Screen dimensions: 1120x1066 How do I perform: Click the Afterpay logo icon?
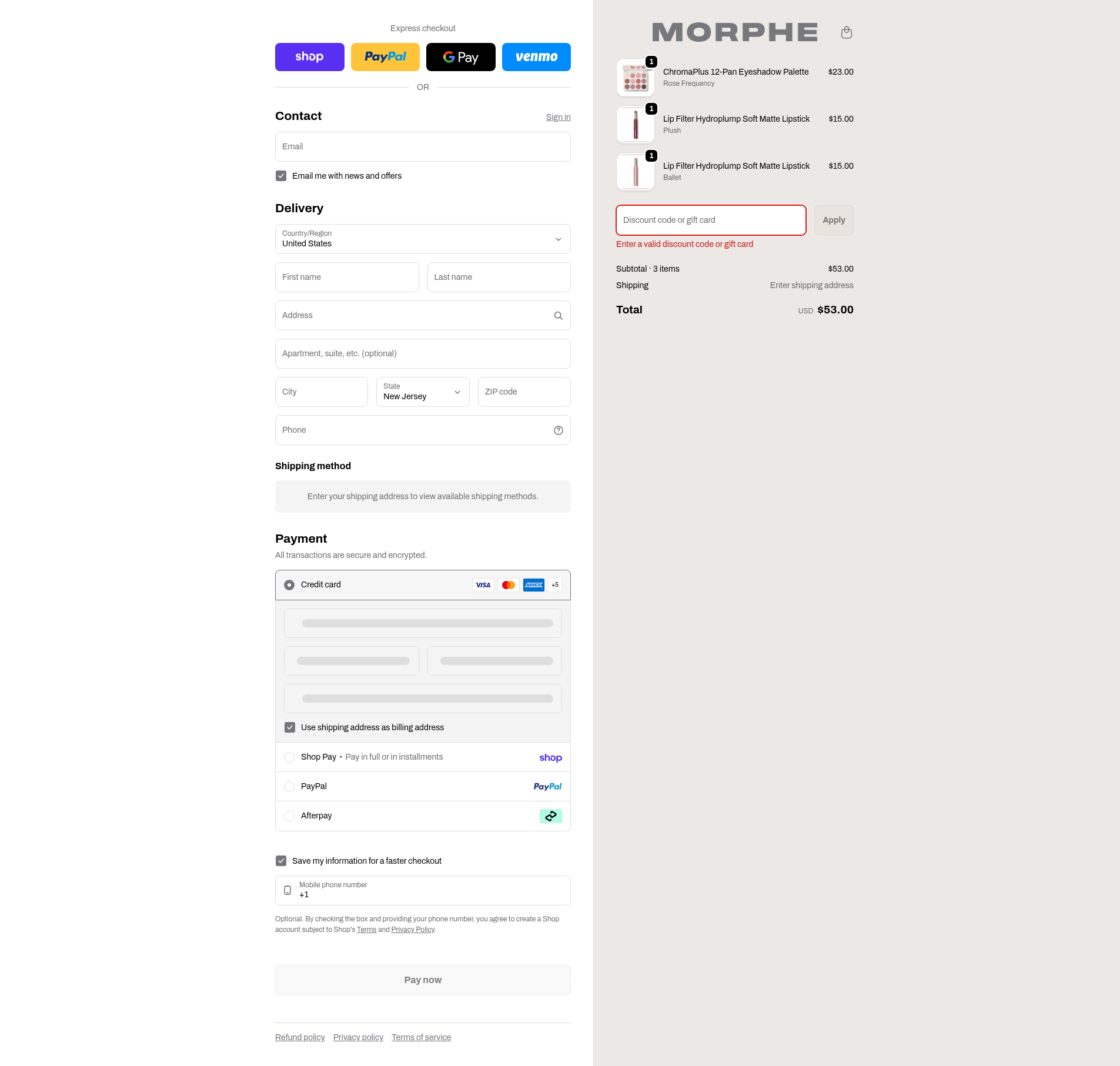coord(550,816)
